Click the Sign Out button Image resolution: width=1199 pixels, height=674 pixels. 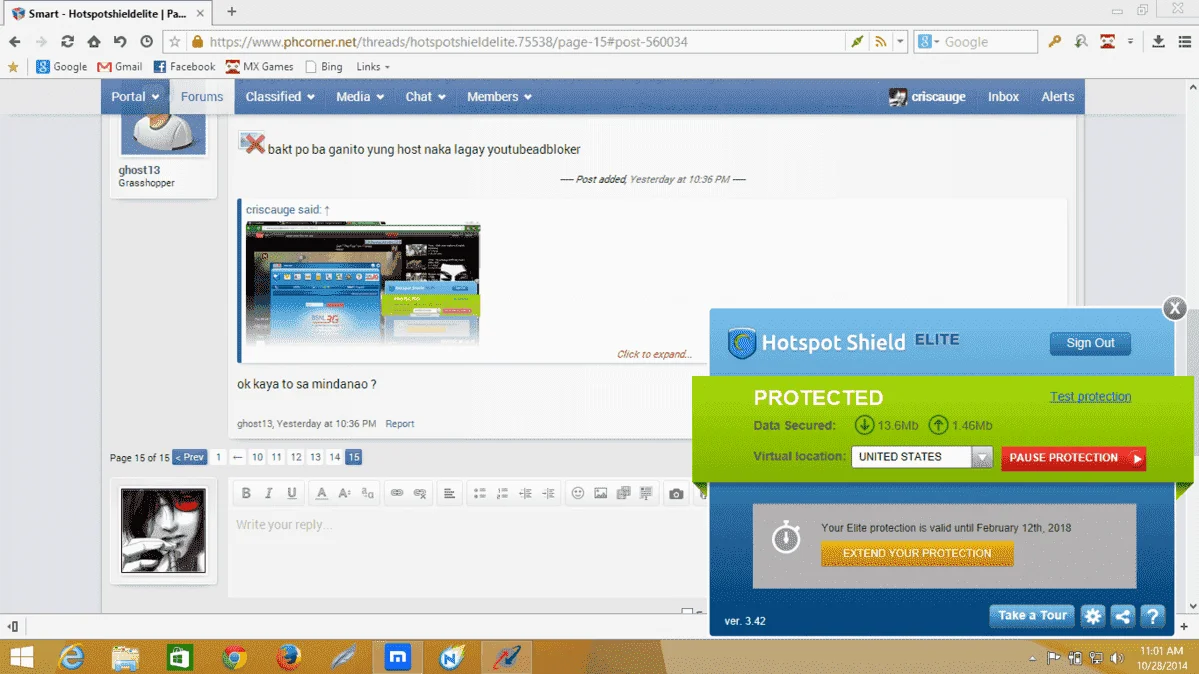[1090, 343]
